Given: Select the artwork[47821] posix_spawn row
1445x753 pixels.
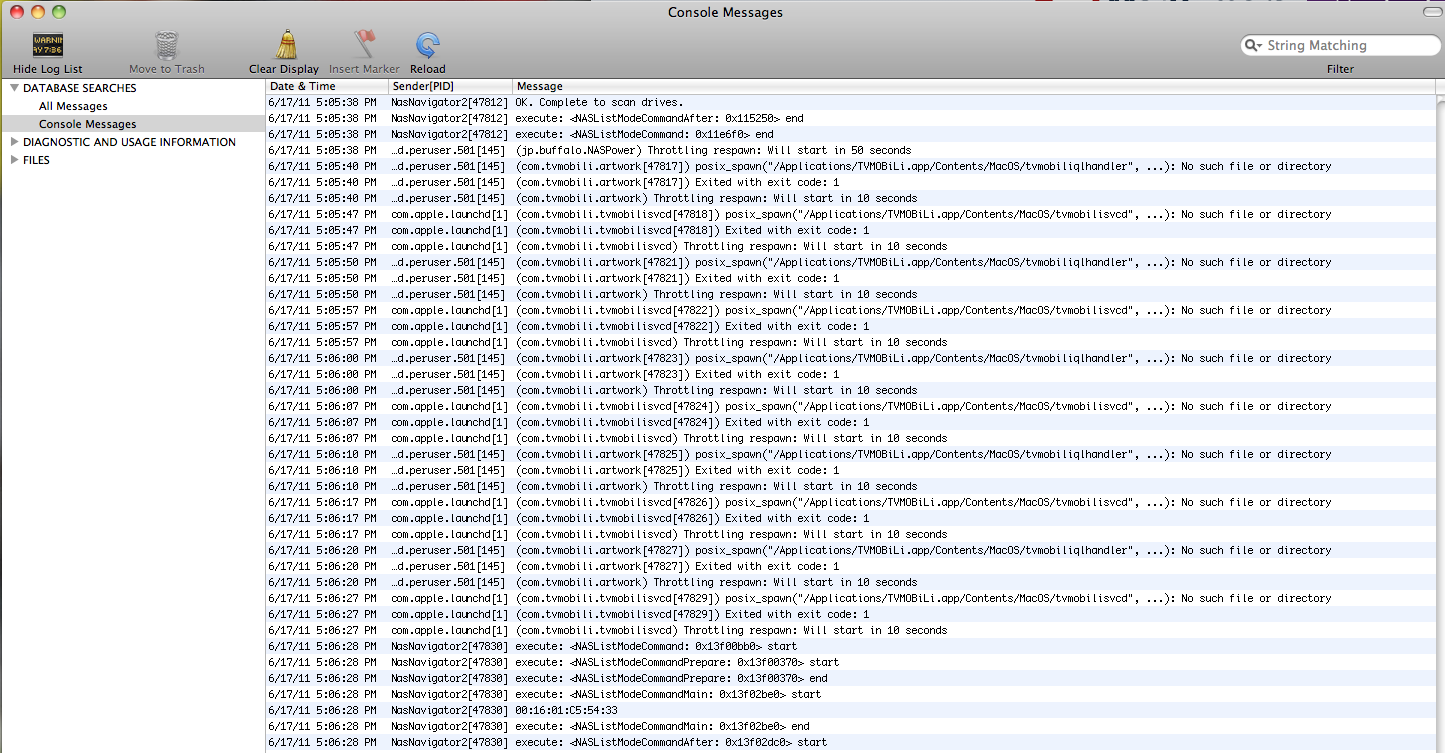Looking at the screenshot, I should [x=850, y=262].
